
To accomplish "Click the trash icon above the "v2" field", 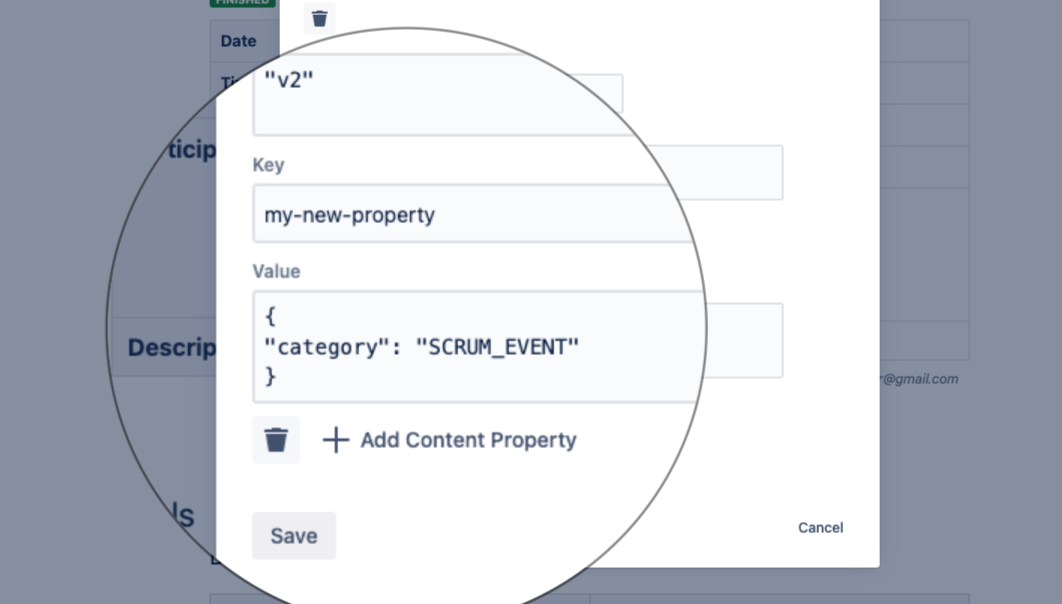I will [319, 19].
